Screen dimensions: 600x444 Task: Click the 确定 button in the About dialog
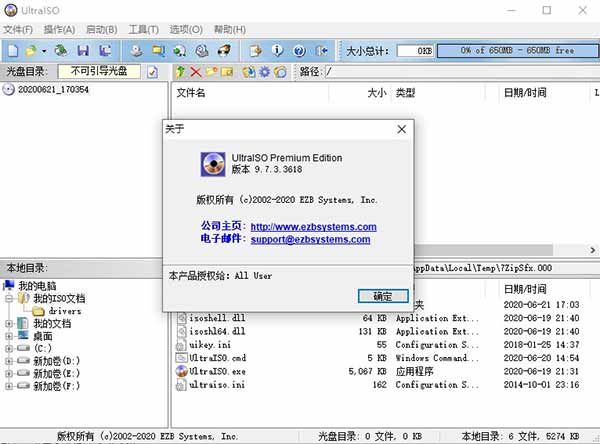[x=383, y=296]
